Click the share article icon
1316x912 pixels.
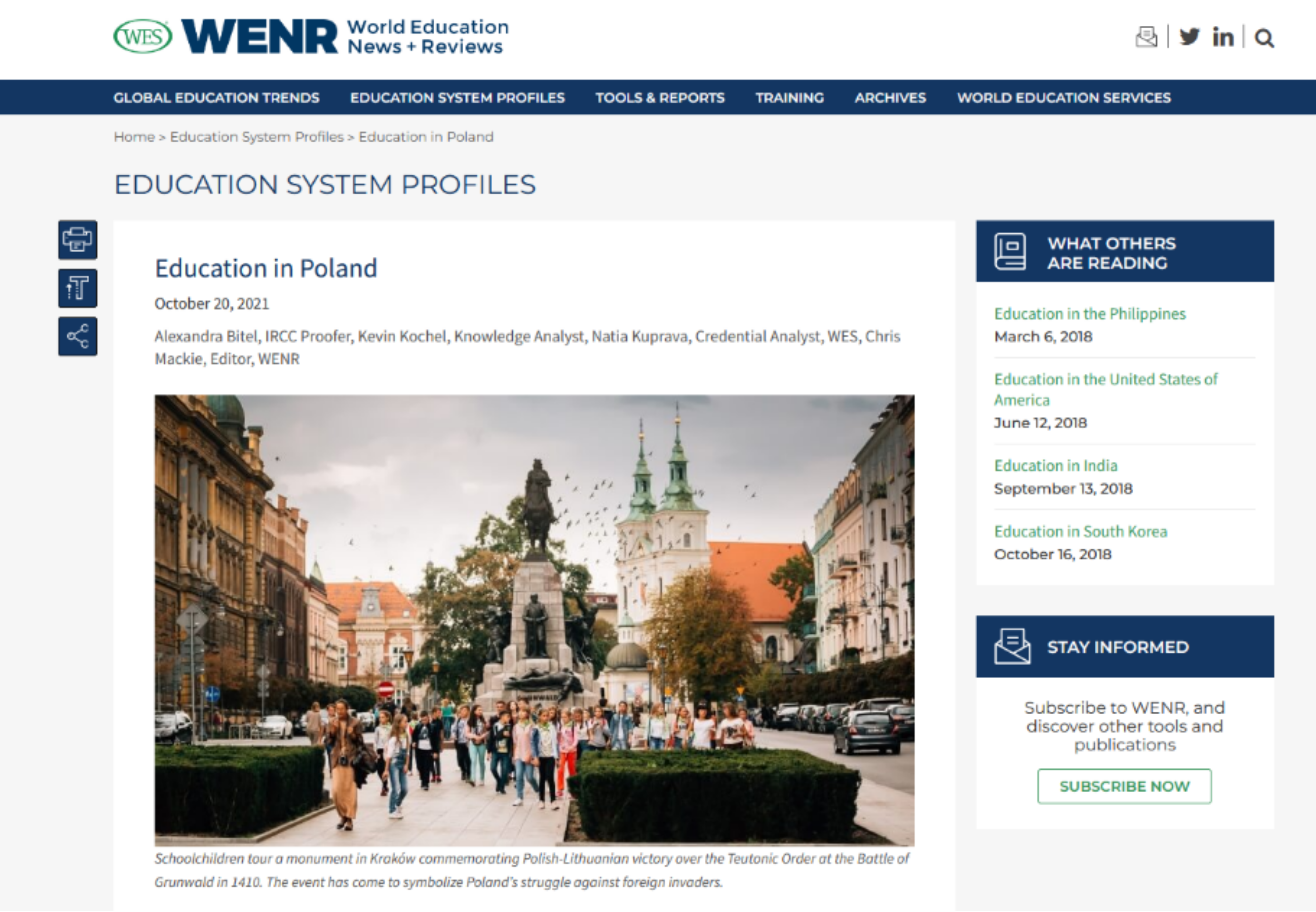coord(78,336)
